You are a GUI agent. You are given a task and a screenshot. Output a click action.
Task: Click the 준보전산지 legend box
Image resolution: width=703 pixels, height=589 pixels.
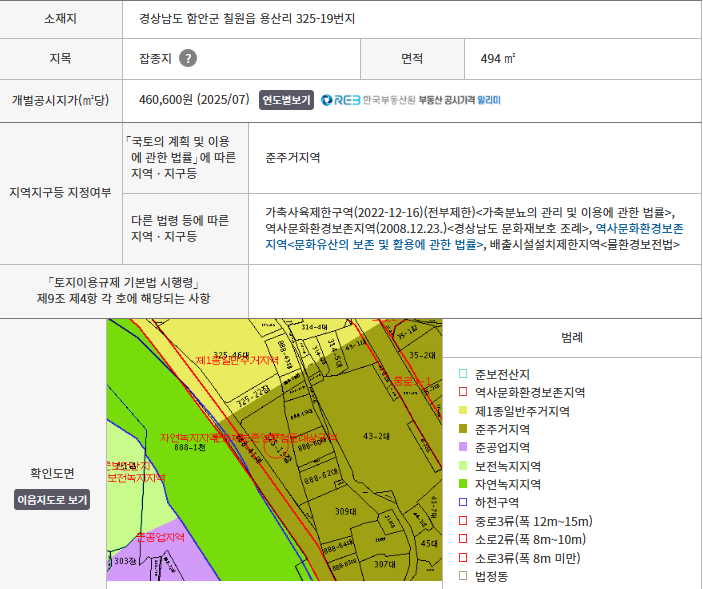pos(463,374)
